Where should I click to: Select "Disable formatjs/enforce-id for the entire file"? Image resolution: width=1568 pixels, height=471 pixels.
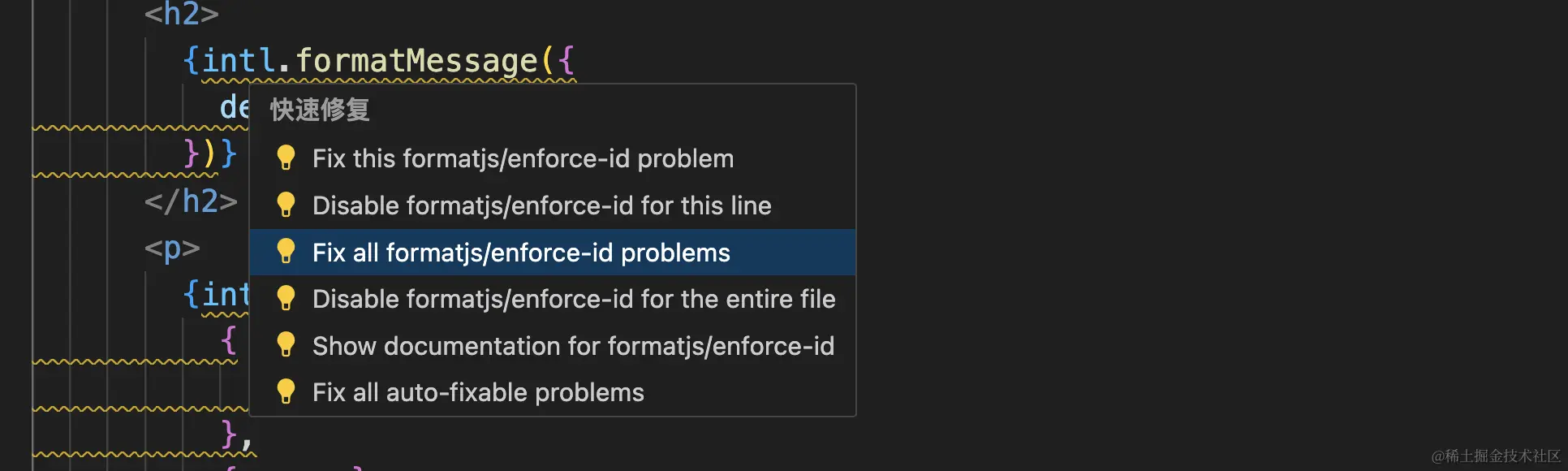[573, 298]
